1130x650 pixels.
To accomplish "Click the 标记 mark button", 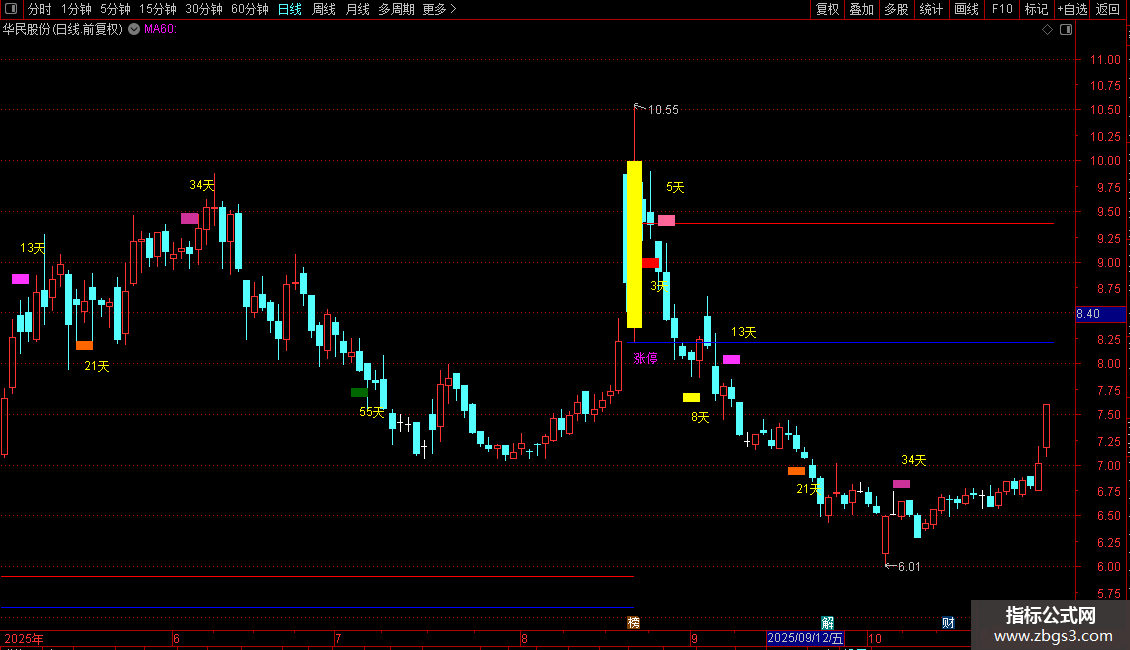I will pyautogui.click(x=1036, y=9).
